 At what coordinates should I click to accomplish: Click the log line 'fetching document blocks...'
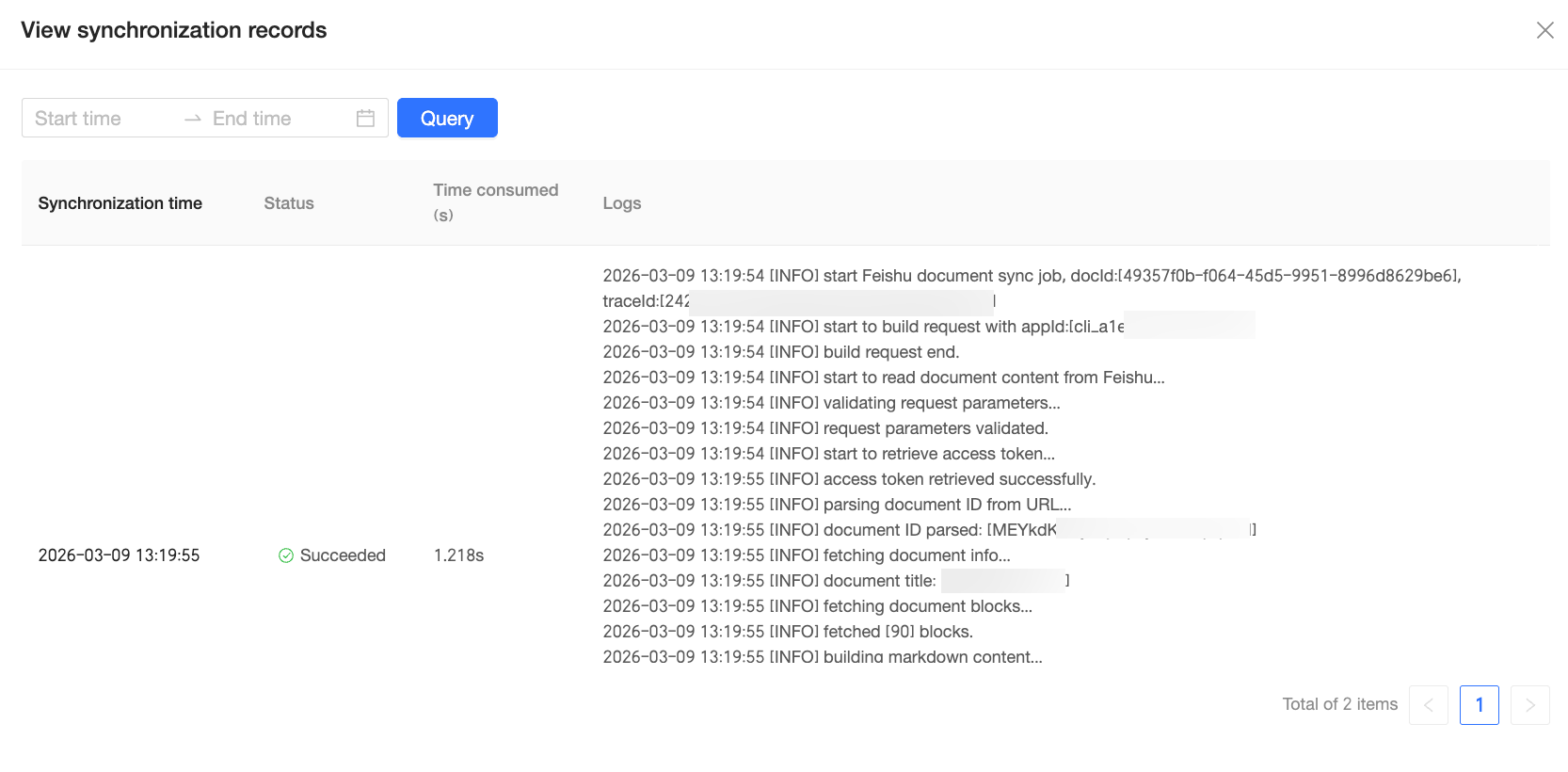click(817, 606)
